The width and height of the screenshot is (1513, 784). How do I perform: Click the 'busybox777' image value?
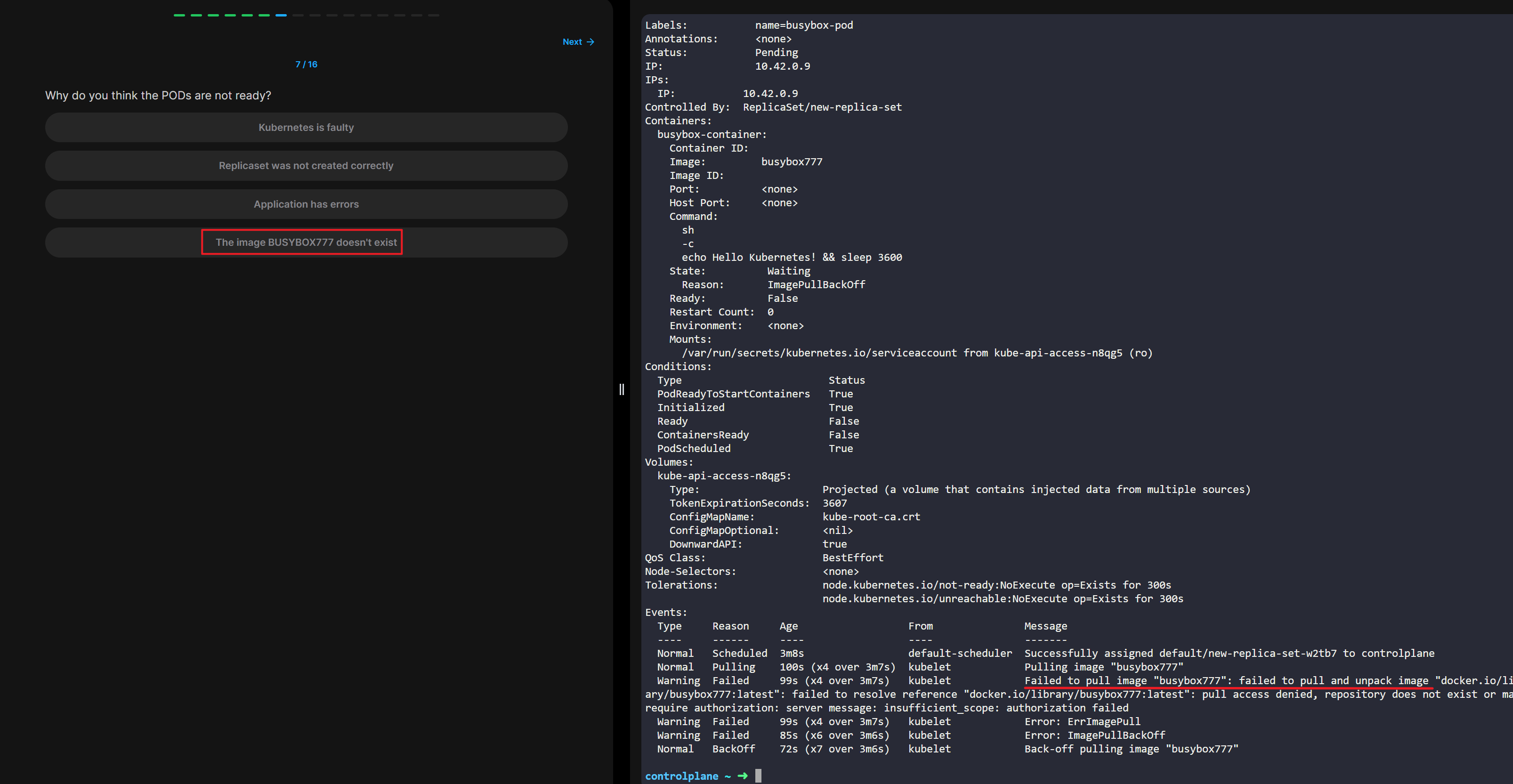click(x=791, y=162)
